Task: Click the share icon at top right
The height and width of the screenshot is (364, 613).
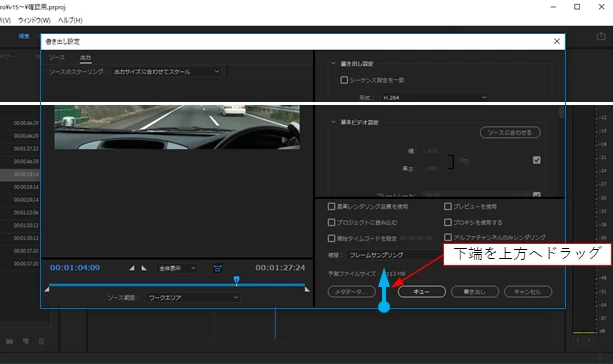Action: (x=601, y=36)
